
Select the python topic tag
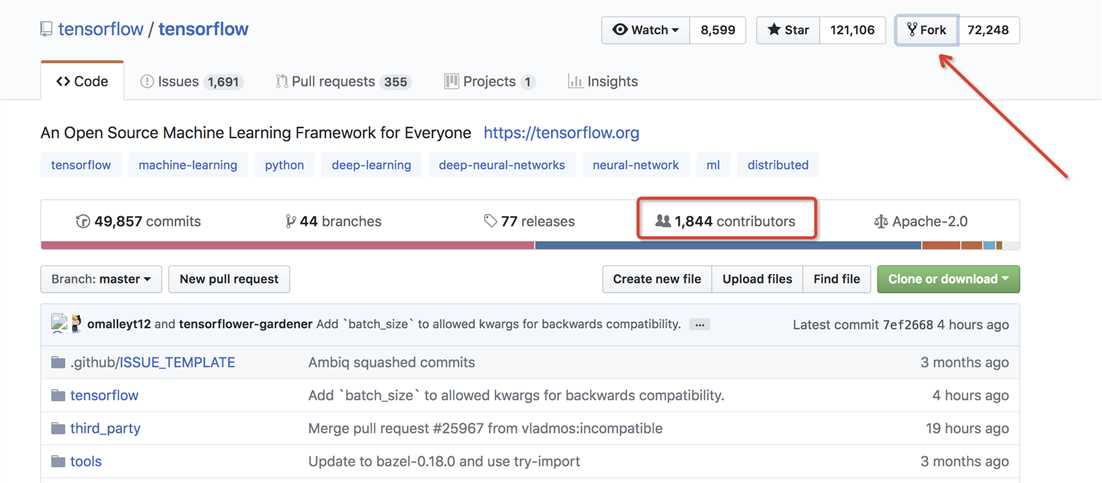[285, 165]
